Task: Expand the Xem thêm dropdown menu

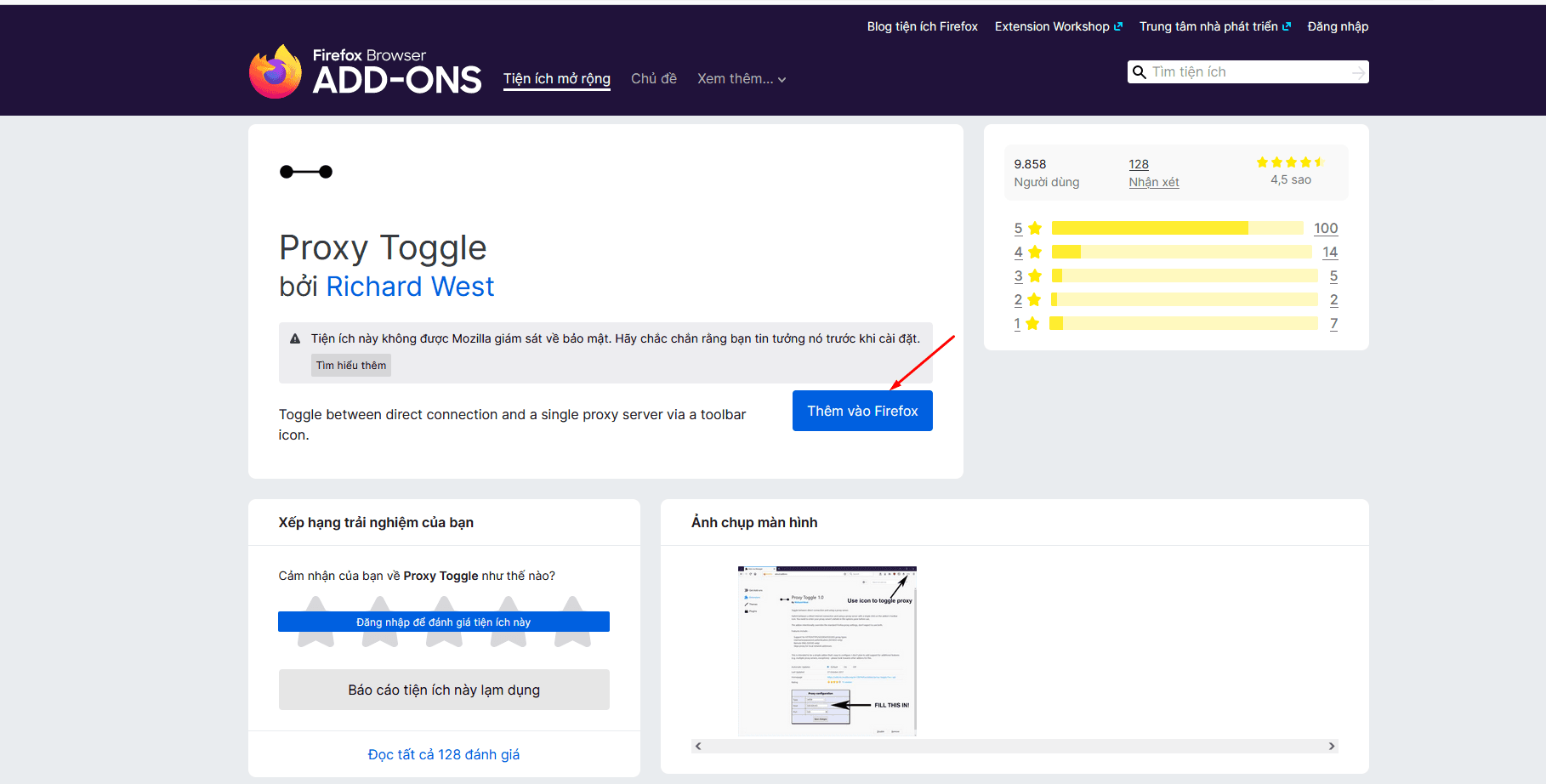Action: click(742, 78)
